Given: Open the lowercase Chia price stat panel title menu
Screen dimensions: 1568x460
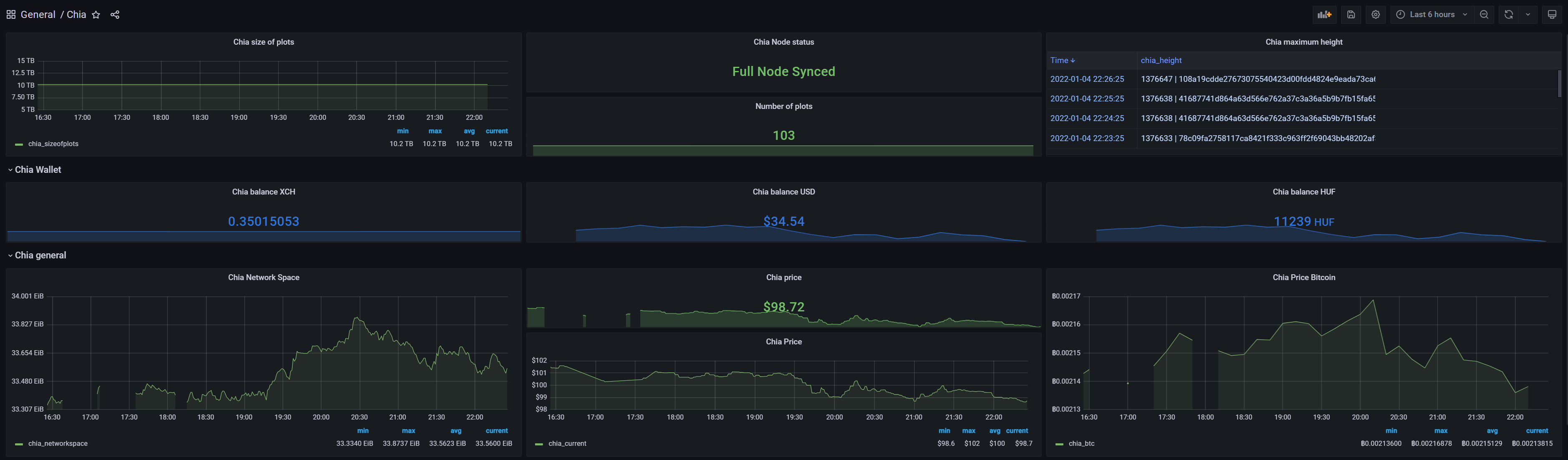Looking at the screenshot, I should click(x=784, y=277).
